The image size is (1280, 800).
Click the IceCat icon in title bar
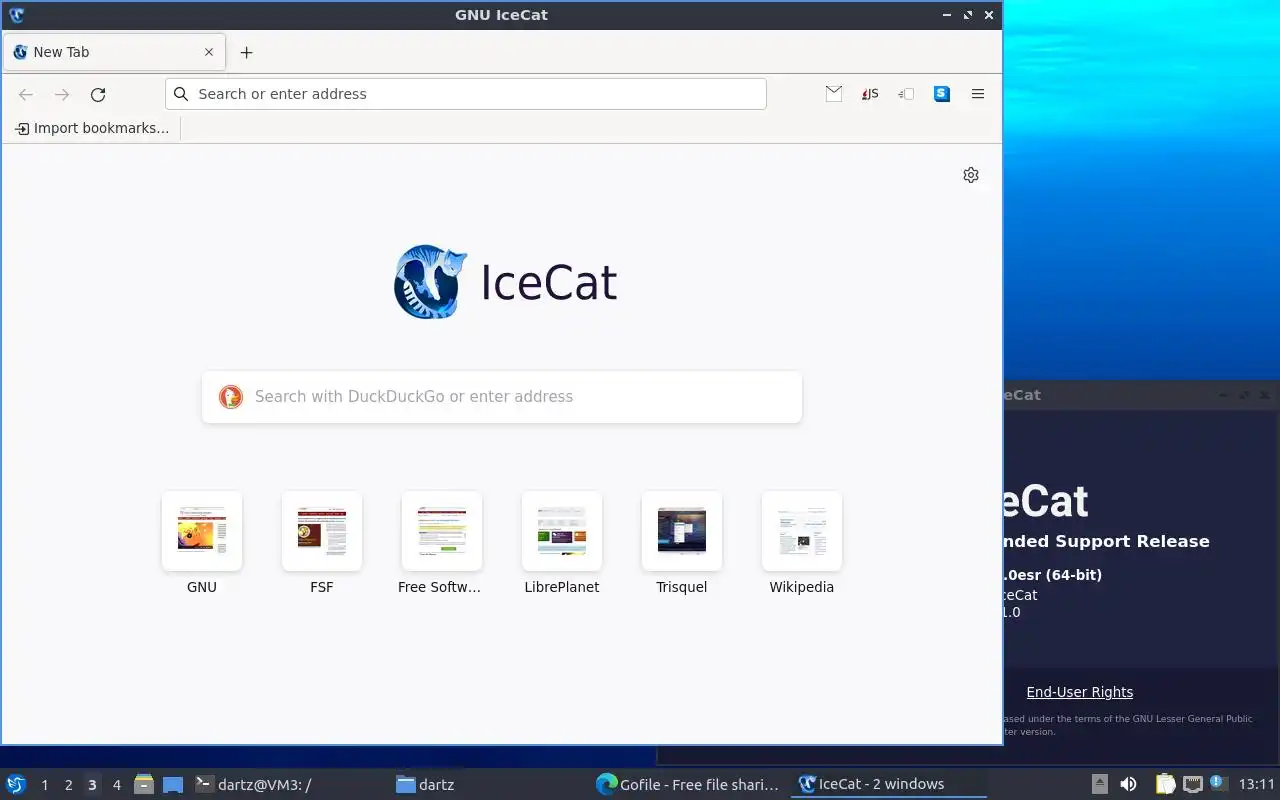(x=16, y=15)
